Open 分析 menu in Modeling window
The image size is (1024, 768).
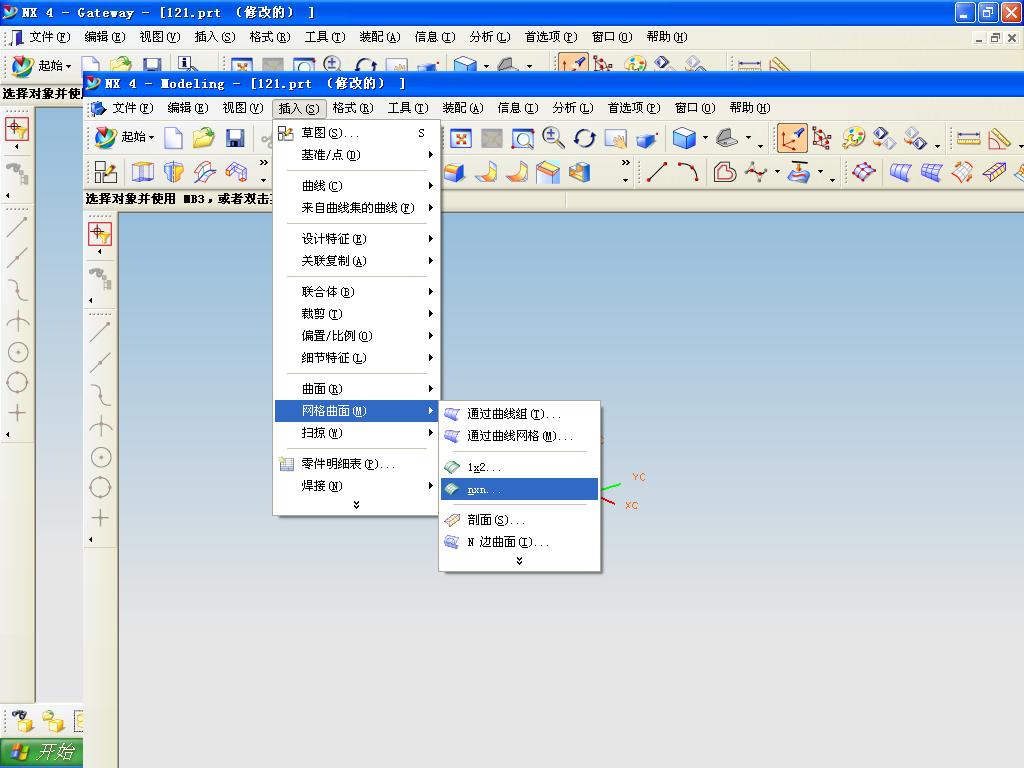[x=573, y=108]
